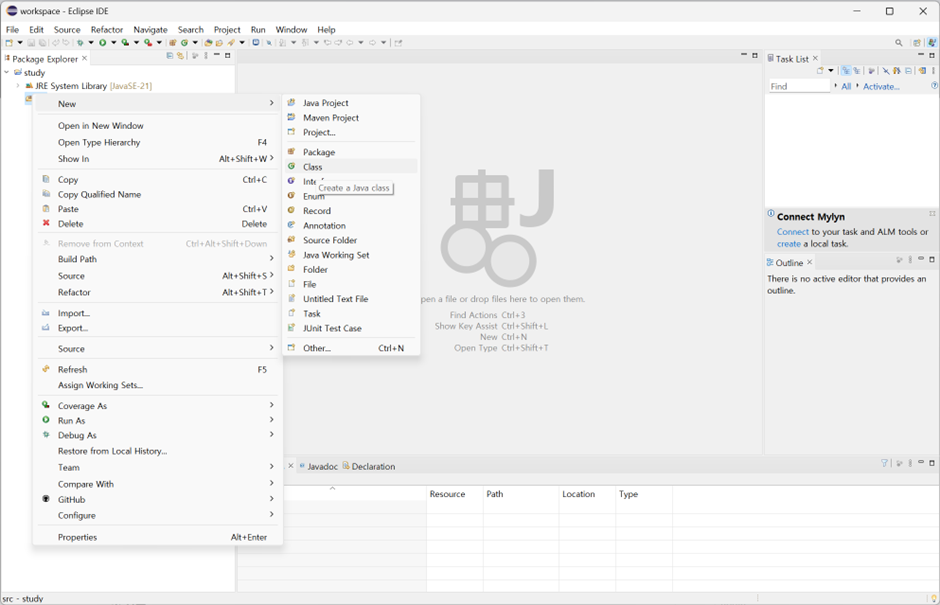Viewport: 940px width, 605px height.
Task: Open the New wizard dropdown arrow
Action: point(20,43)
